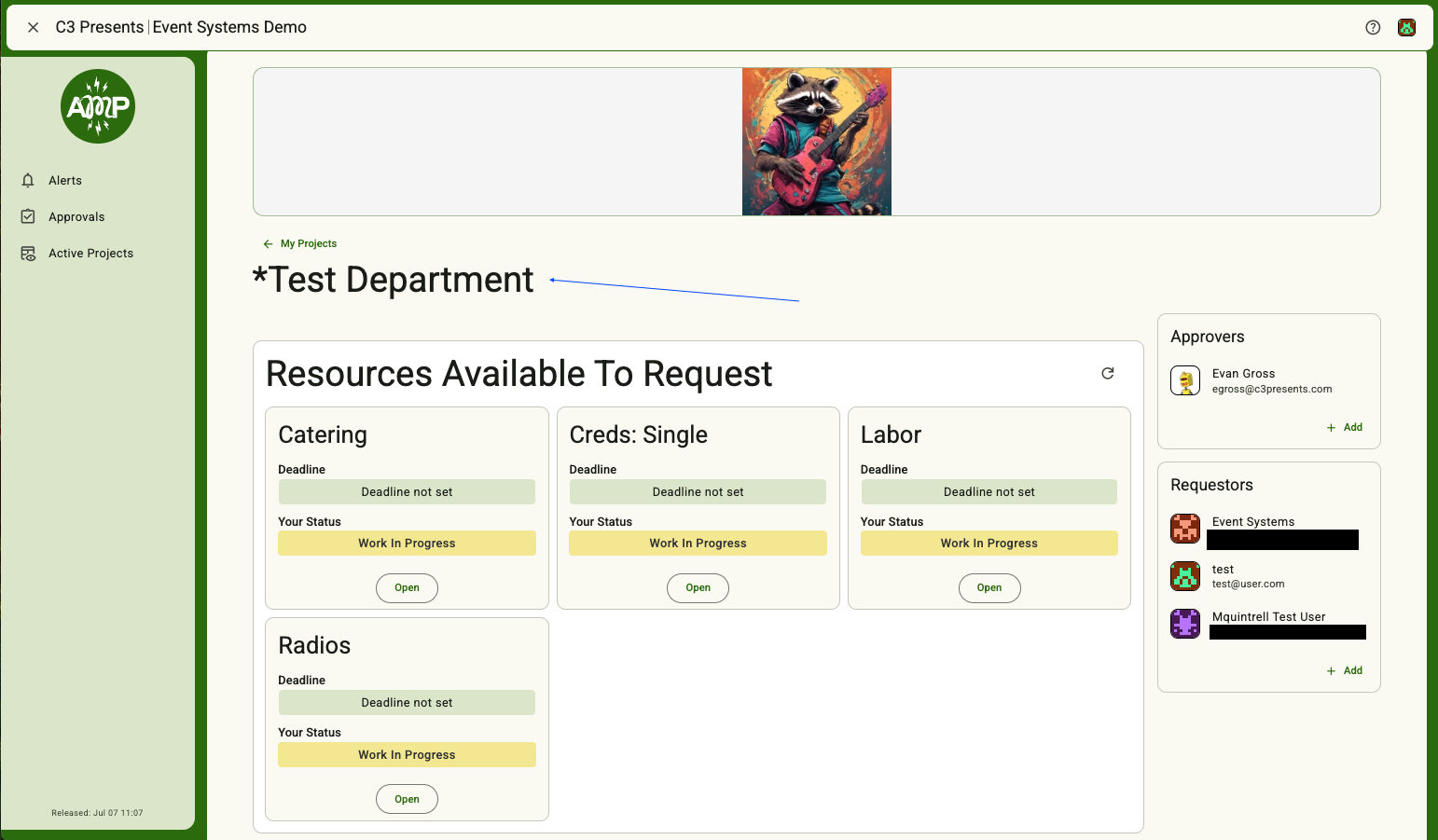Open the Radios resource

[407, 799]
